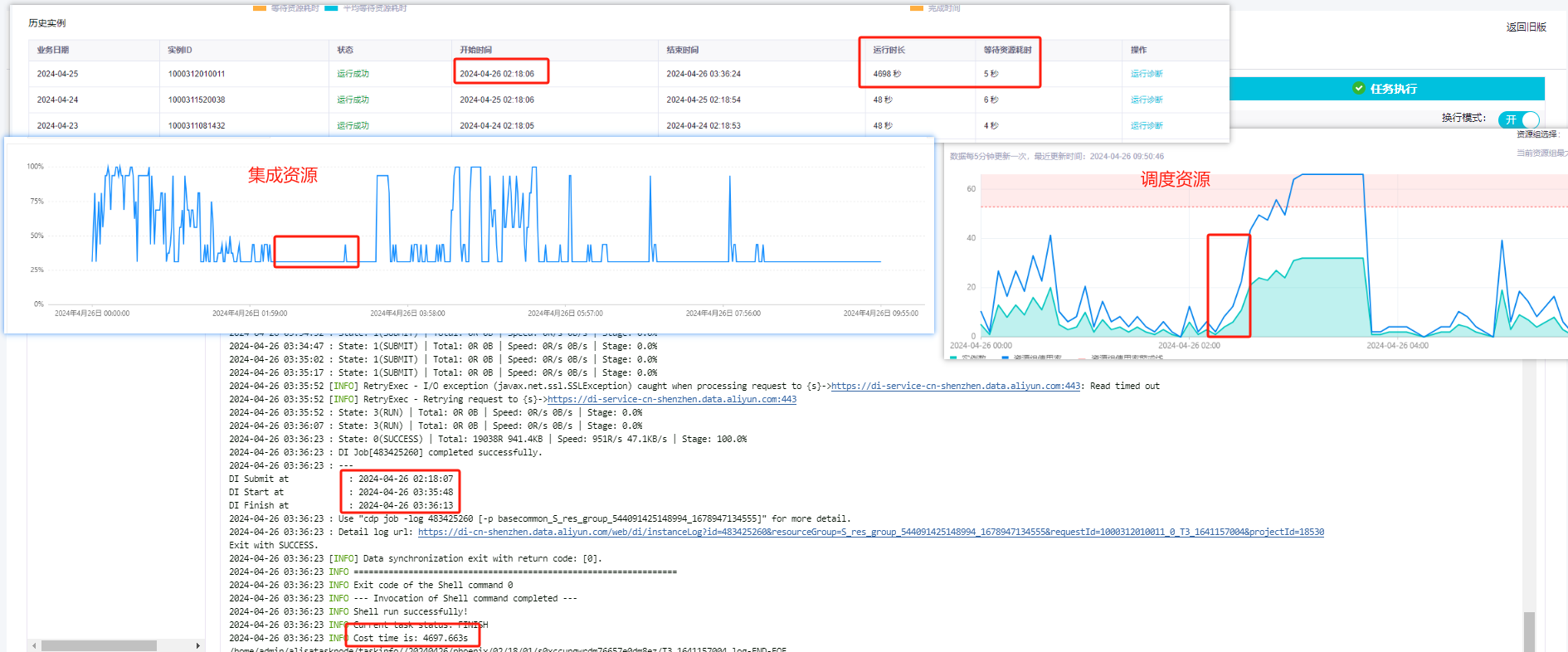Select business date cell 2024-04-24
Screen dimensions: 1568x652
(57, 100)
